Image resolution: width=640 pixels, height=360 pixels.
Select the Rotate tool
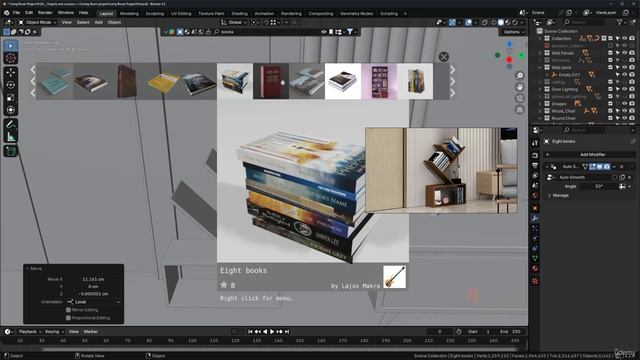click(11, 85)
